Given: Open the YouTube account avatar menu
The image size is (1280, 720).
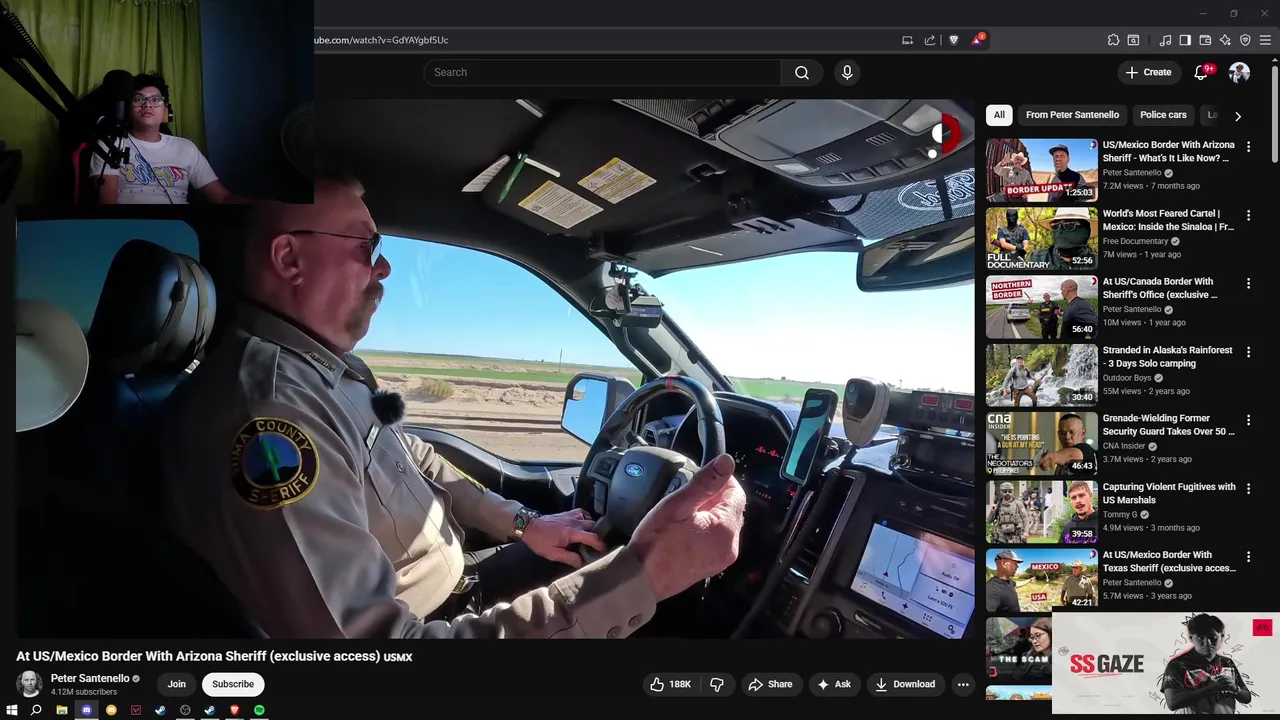Looking at the screenshot, I should click(1239, 72).
